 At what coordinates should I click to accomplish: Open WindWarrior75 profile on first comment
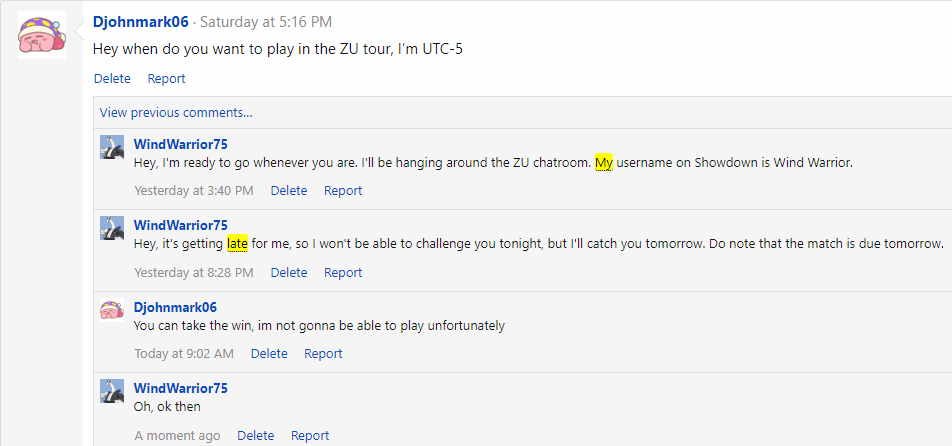pyautogui.click(x=181, y=143)
